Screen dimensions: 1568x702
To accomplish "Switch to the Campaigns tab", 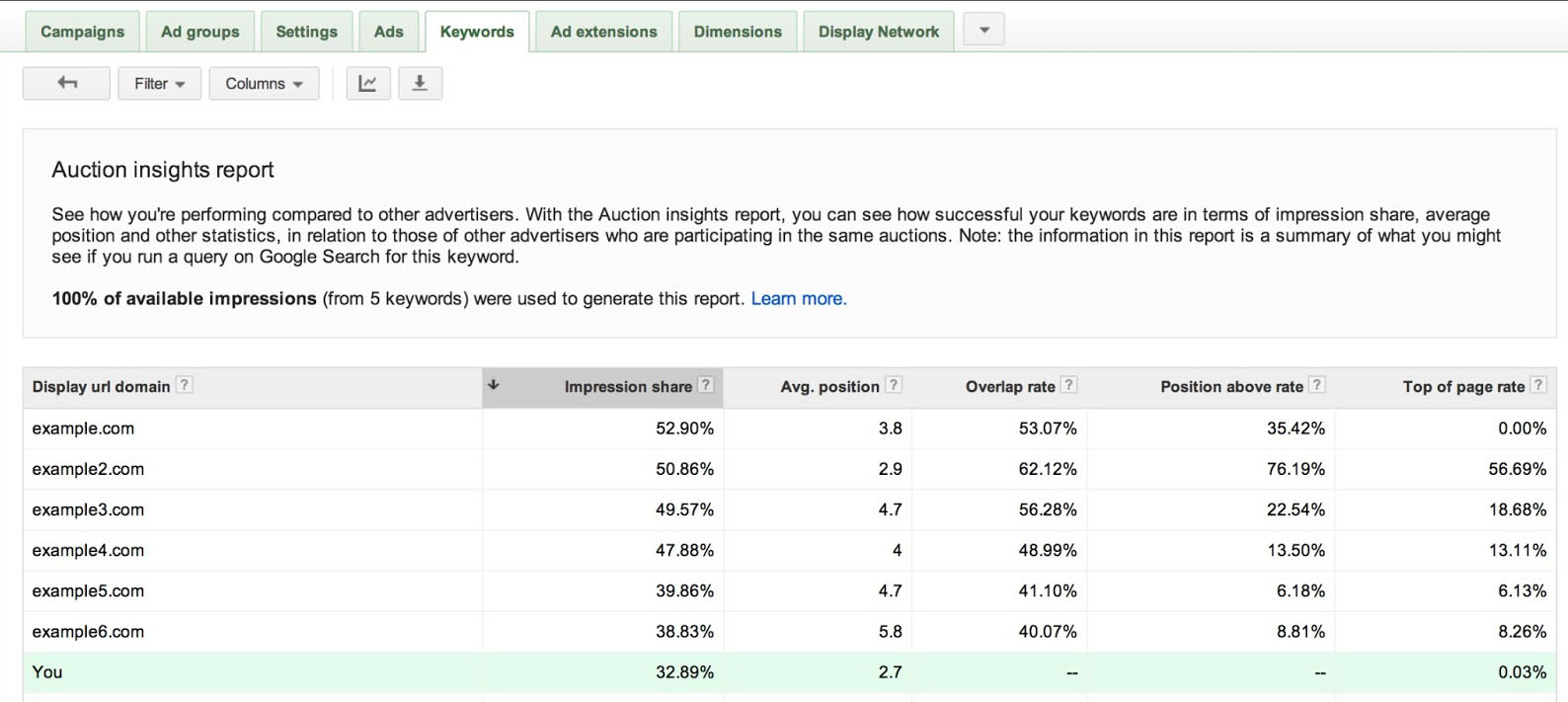I will pos(82,32).
